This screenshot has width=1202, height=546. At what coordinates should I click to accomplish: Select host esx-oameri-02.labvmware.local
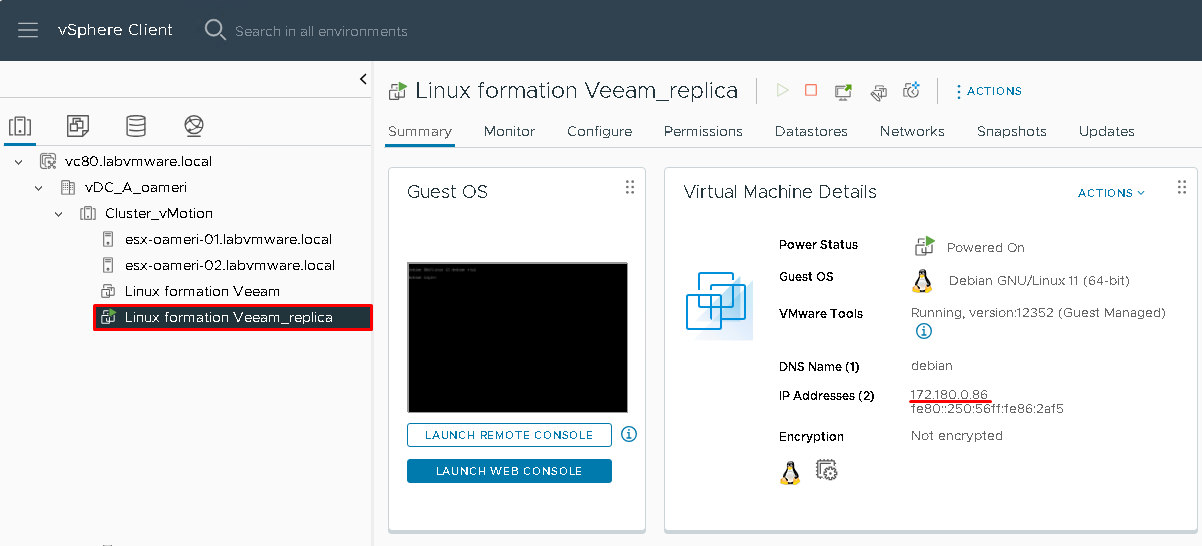click(229, 265)
